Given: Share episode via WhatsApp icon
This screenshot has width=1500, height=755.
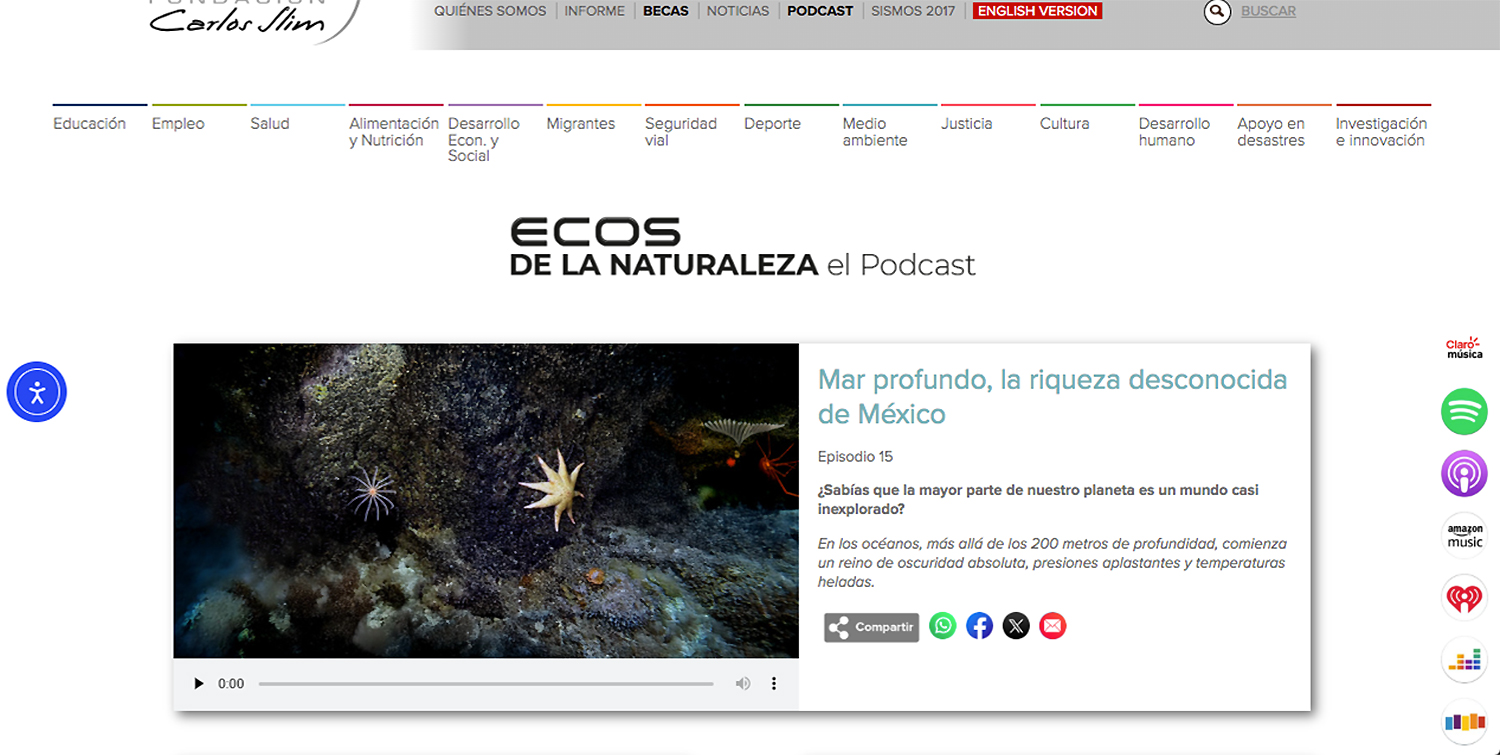Looking at the screenshot, I should tap(942, 626).
